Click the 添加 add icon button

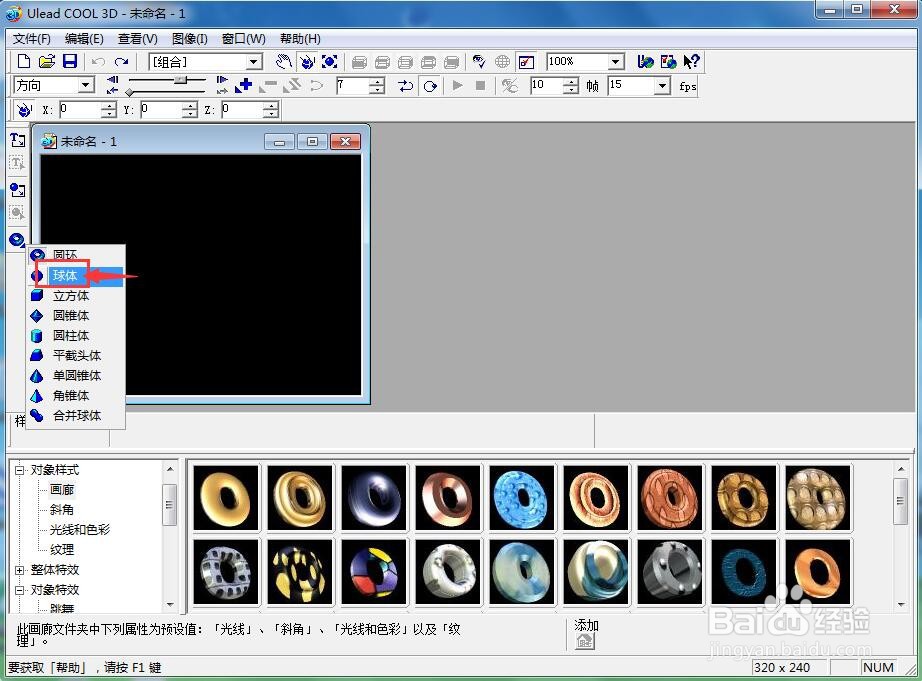point(585,641)
